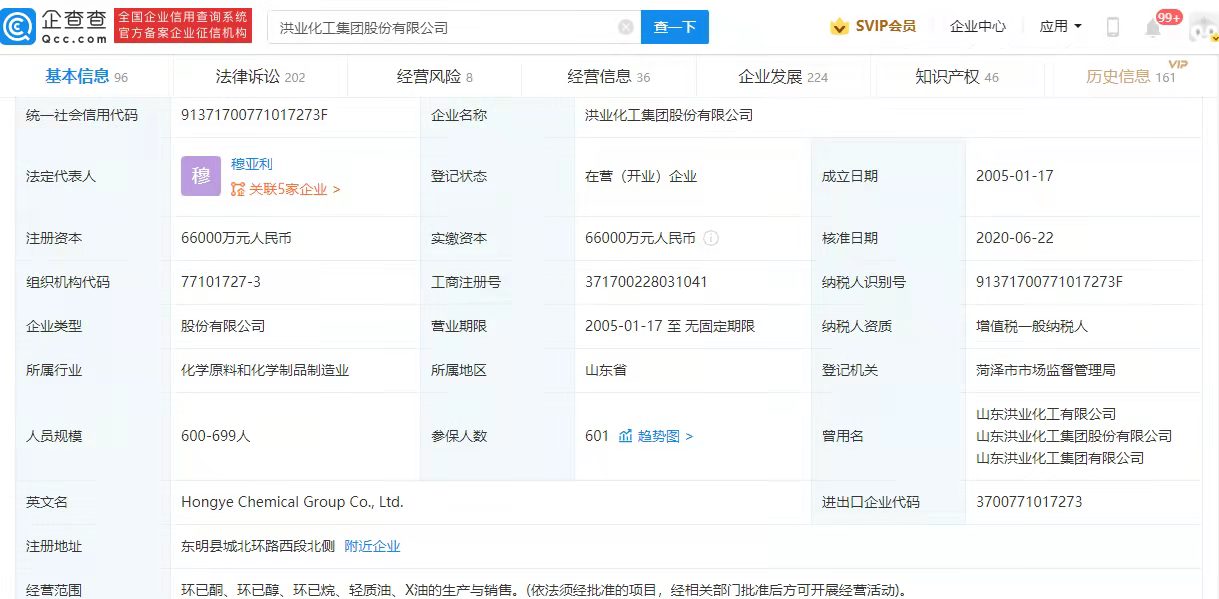Open 趋势图 trend chart link
The width and height of the screenshot is (1219, 599).
point(666,436)
